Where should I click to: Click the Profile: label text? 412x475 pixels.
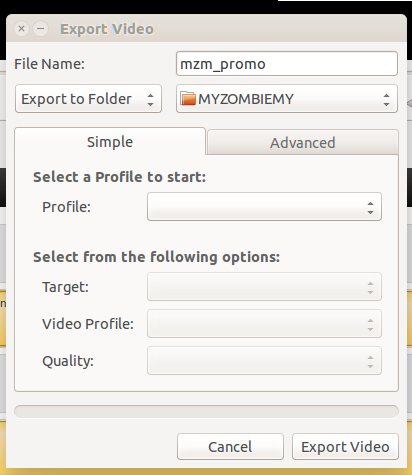click(x=66, y=207)
